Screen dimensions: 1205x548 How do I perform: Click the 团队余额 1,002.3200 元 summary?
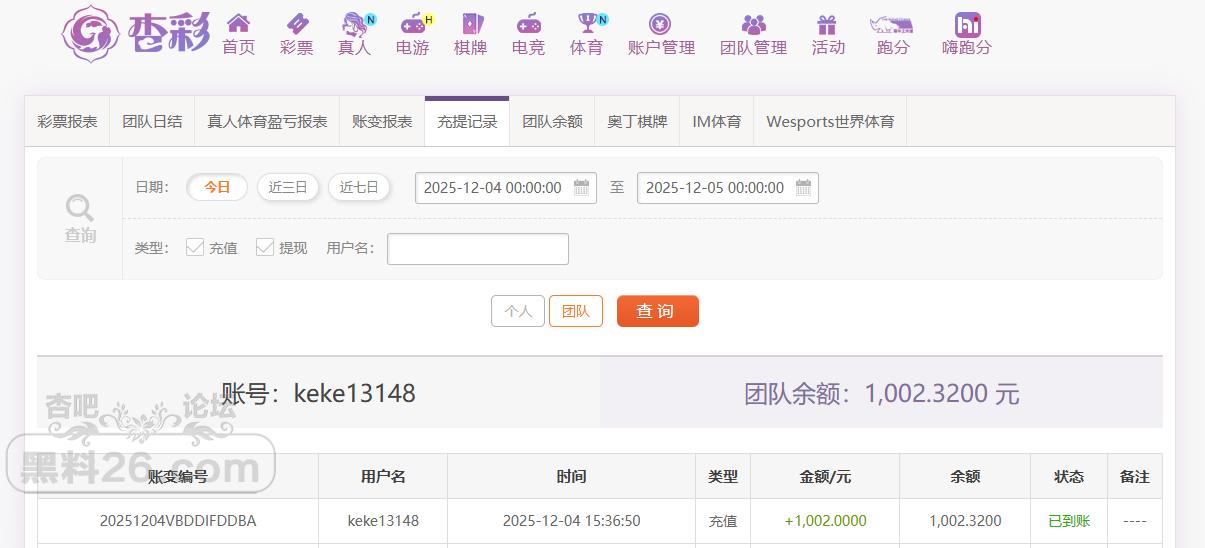(x=881, y=393)
